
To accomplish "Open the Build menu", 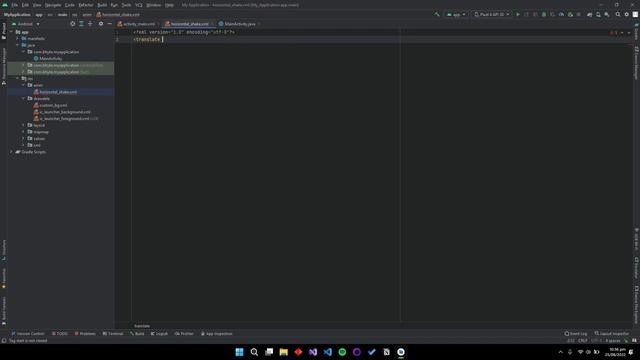I will pyautogui.click(x=102, y=5).
